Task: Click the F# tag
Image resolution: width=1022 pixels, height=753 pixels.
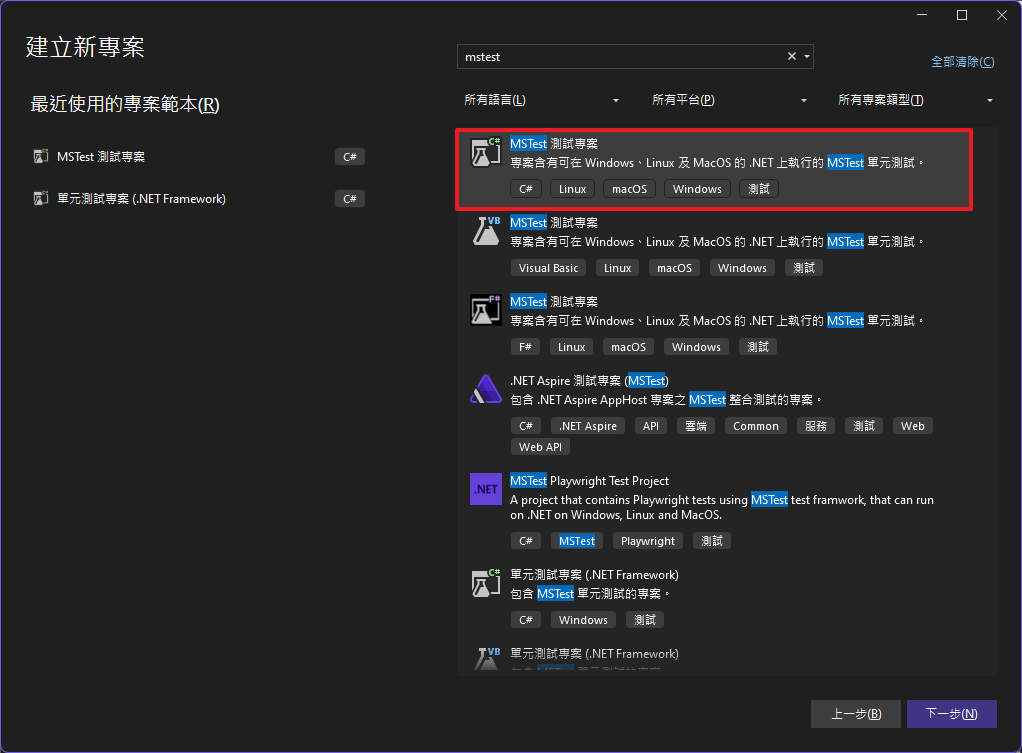Action: pos(525,347)
